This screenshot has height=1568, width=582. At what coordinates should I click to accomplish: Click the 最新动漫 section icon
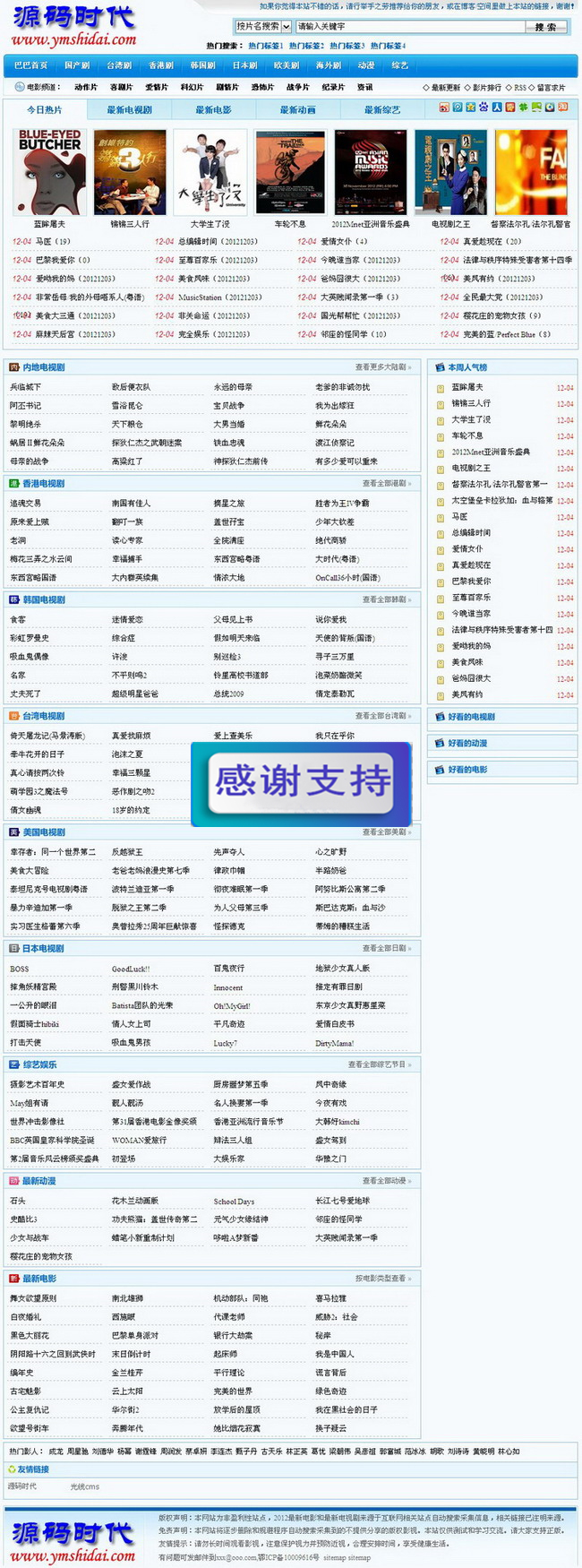point(14,1181)
